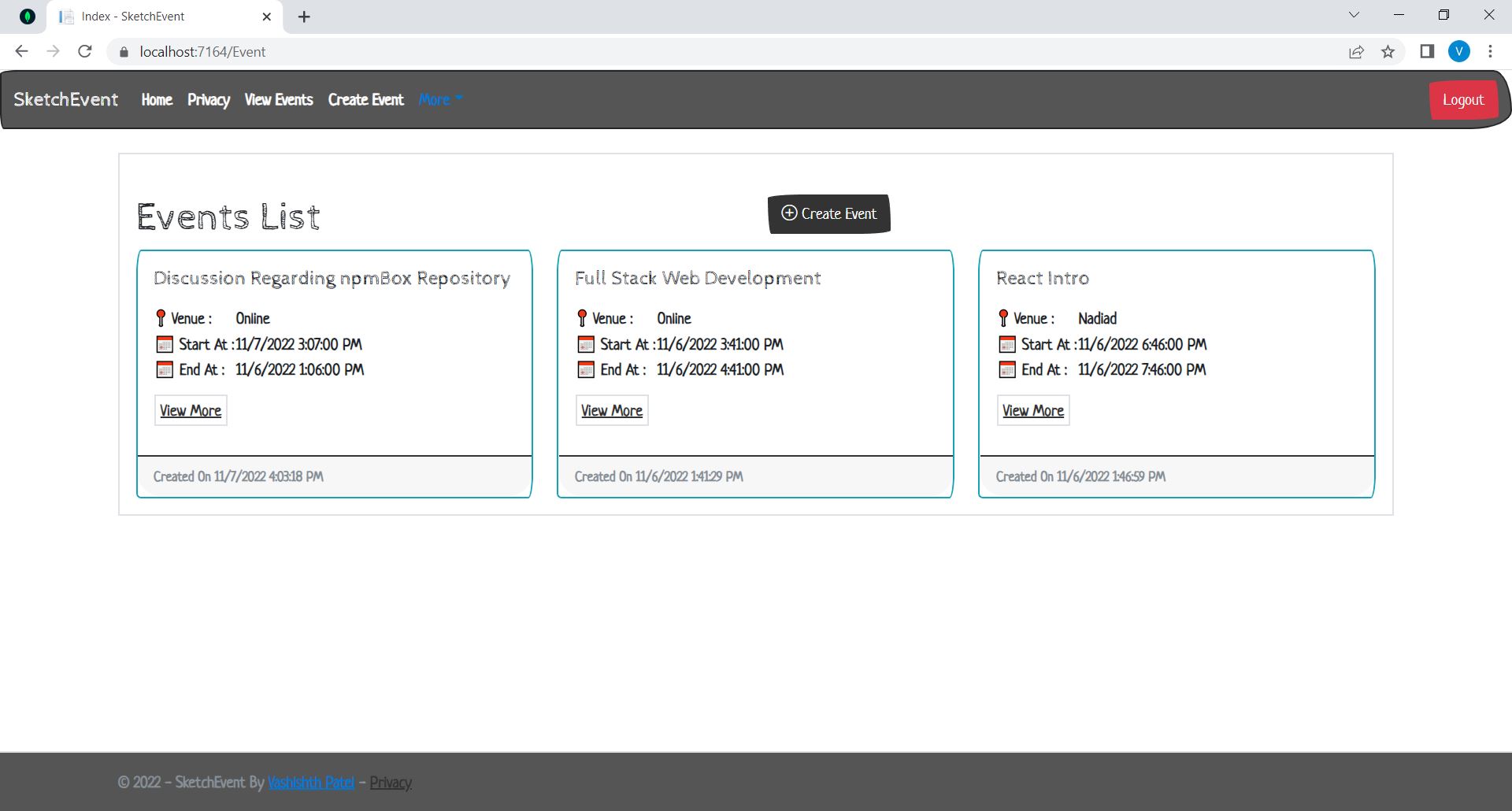Screen dimensions: 1512x811
Task: Click the venue pin icon for Full Stack Web Development
Action: coord(582,318)
